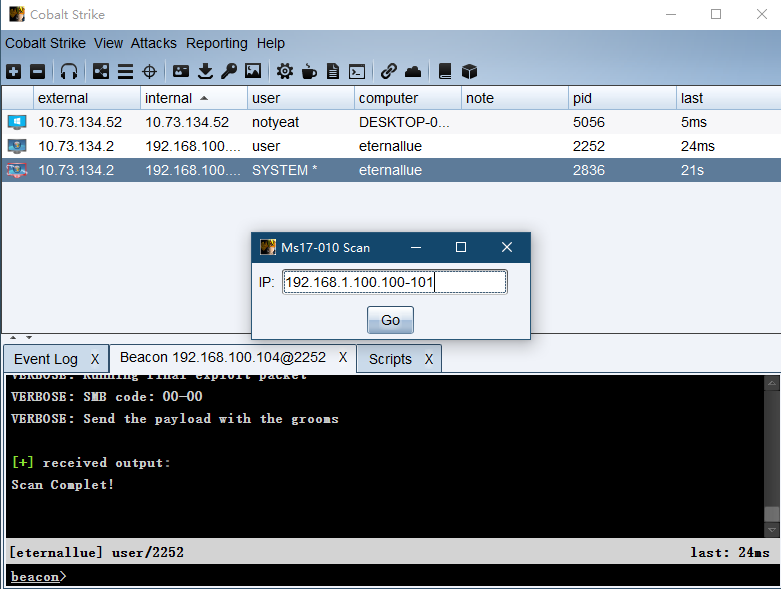Image resolution: width=781 pixels, height=589 pixels.
Task: Sort sessions by the internal column header
Action: click(x=193, y=98)
